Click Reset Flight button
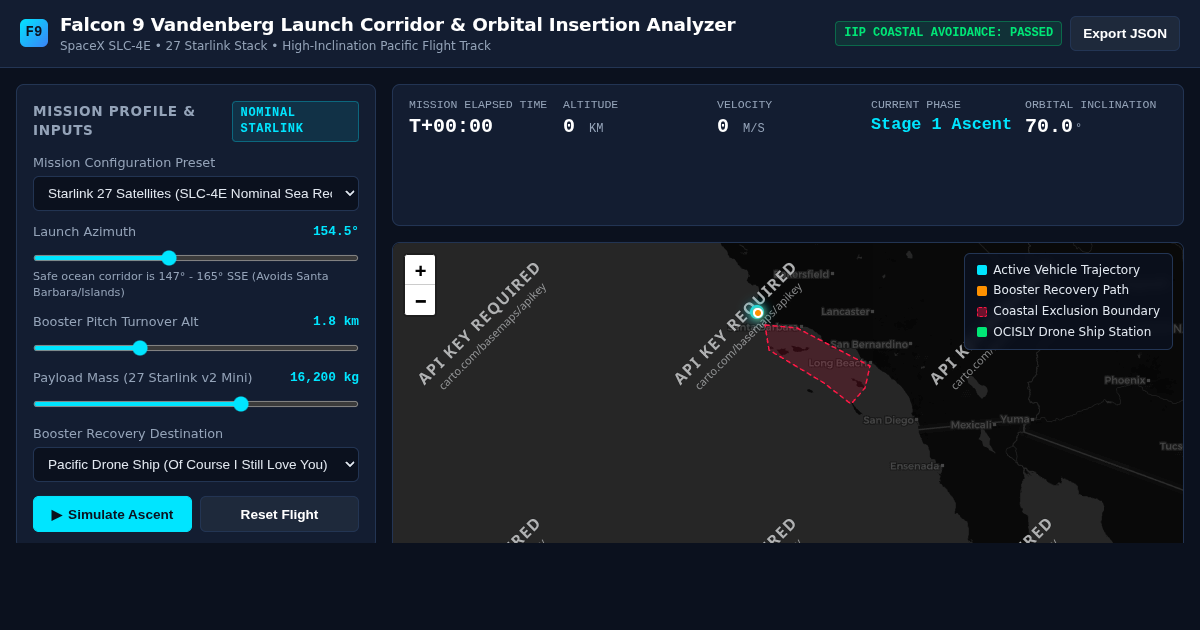 (x=279, y=514)
